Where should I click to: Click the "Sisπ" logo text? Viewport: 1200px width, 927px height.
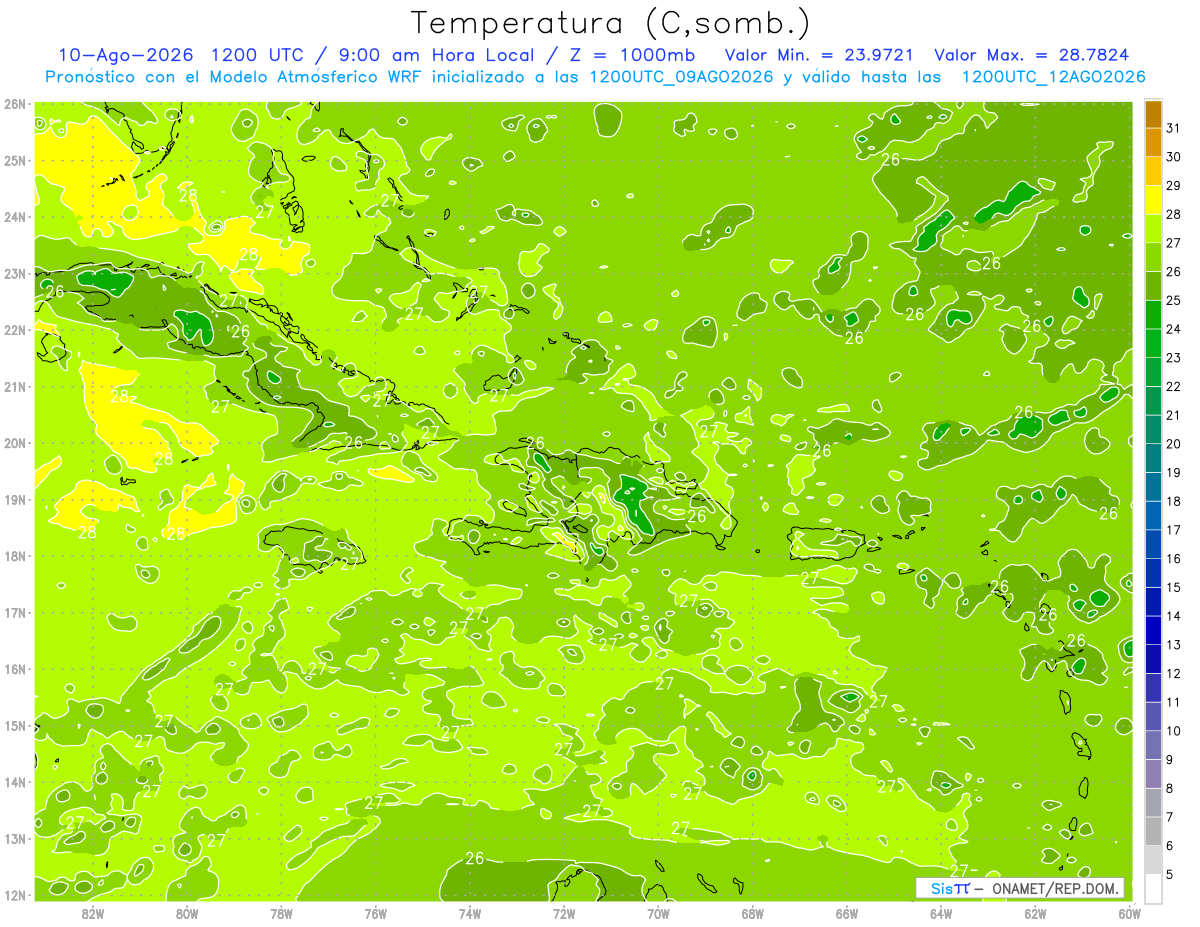(950, 888)
